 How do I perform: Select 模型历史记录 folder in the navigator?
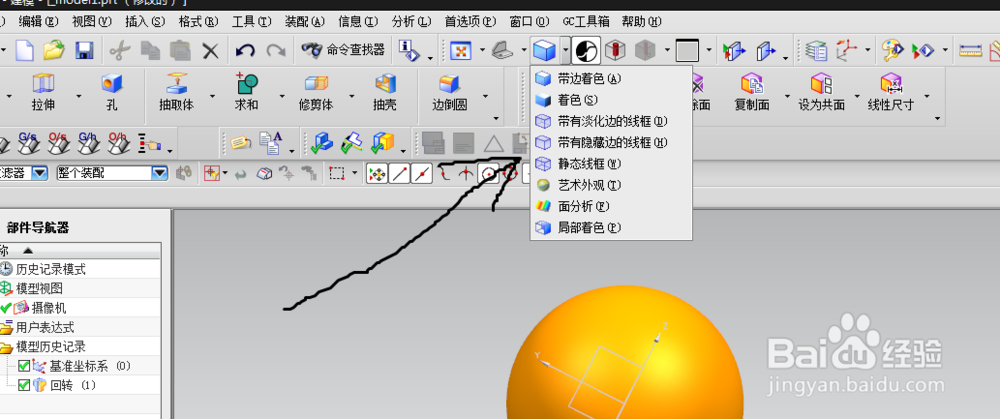click(51, 347)
